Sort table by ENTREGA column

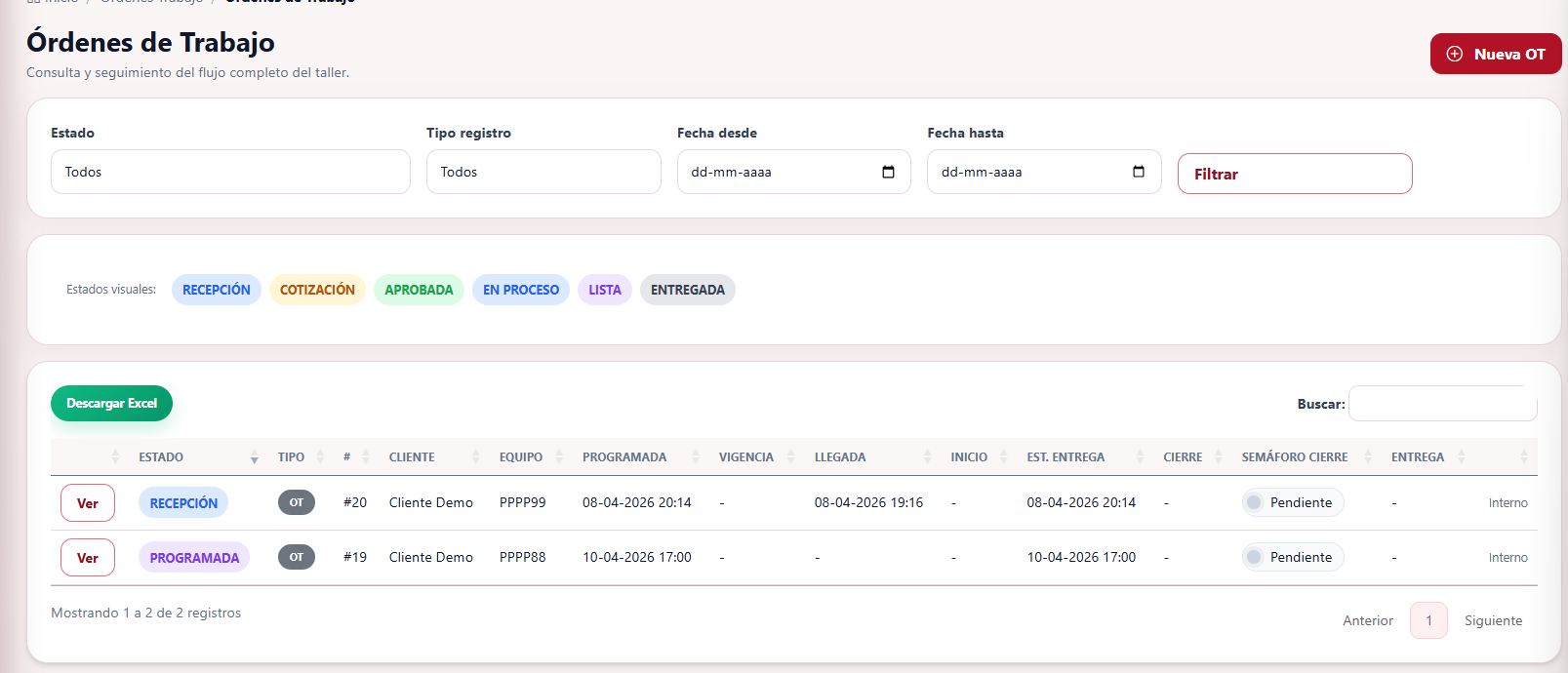pyautogui.click(x=1430, y=456)
